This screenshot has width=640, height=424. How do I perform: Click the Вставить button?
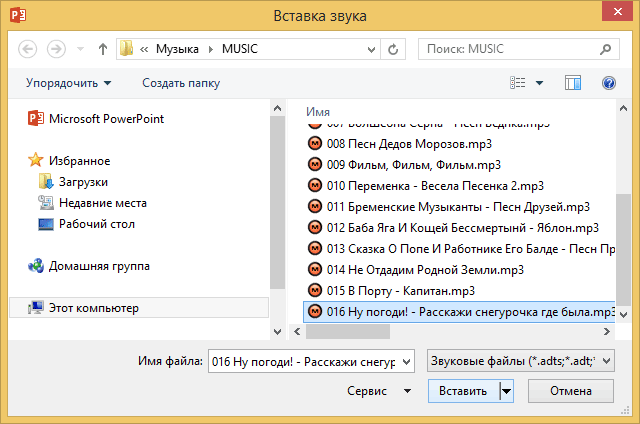pos(461,391)
